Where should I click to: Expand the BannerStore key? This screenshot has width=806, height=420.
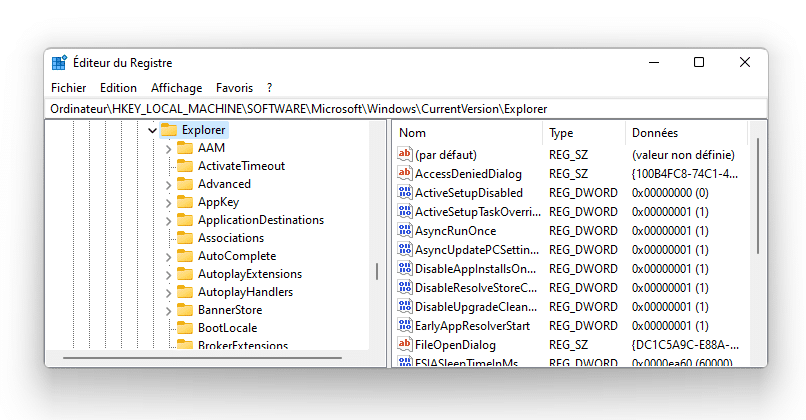tap(169, 311)
